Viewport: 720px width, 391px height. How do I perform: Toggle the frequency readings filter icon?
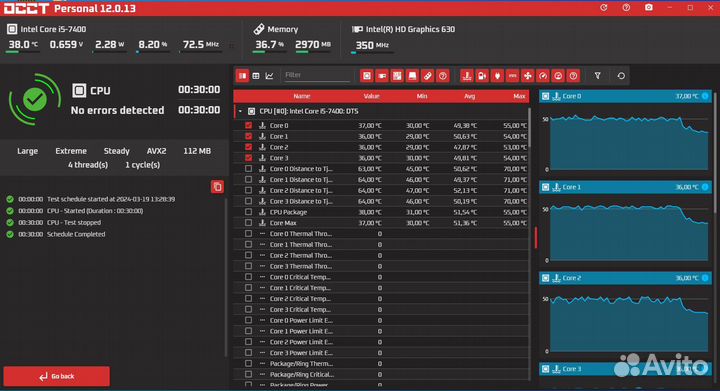coord(512,76)
